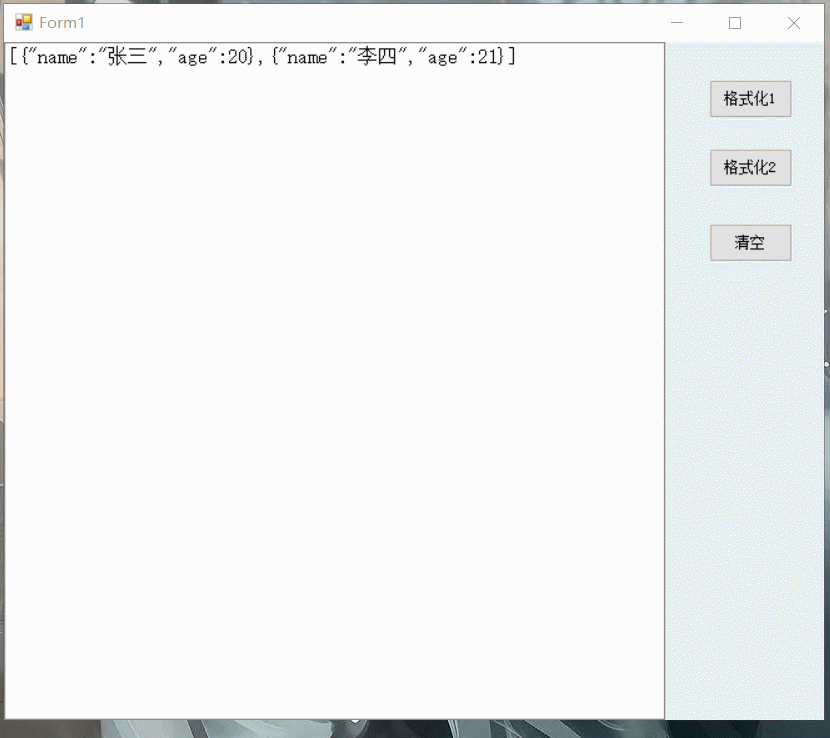Click the closing square bracket of the JSON
Viewport: 830px width, 738px height.
coord(511,57)
